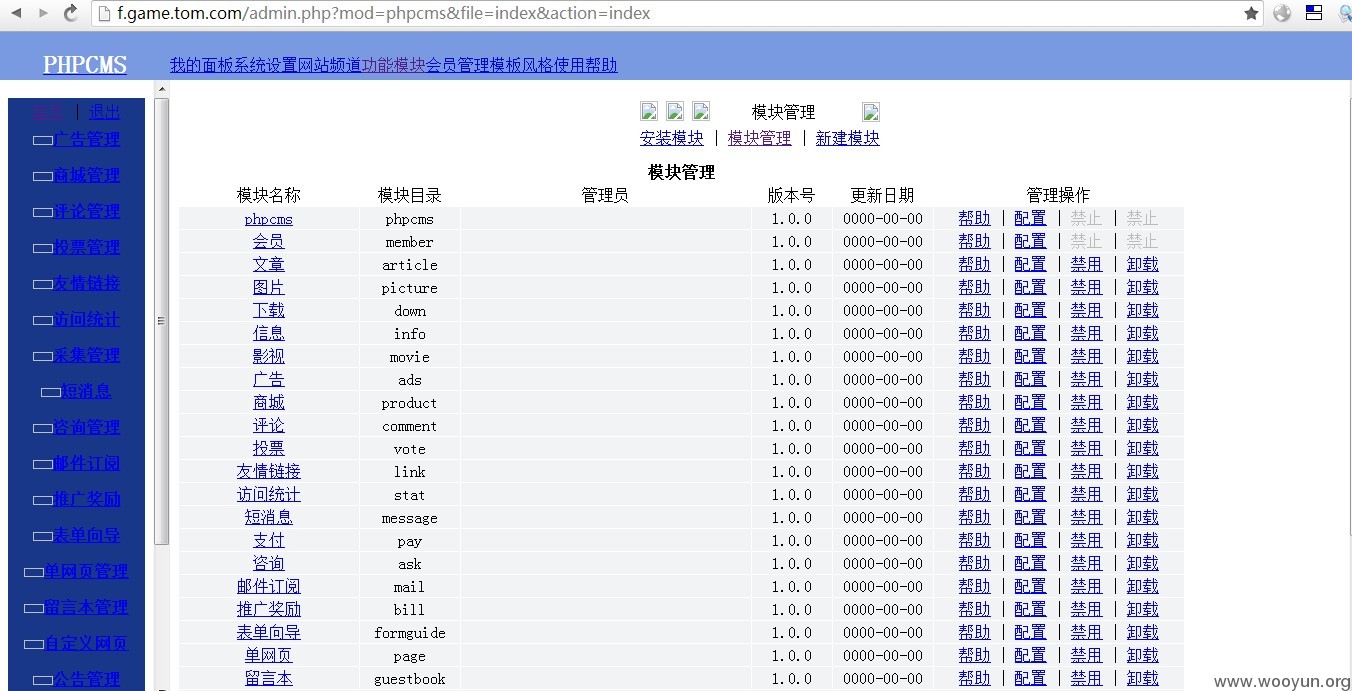The image size is (1352, 691).
Task: Click the broken image right of 模块管理 title
Action: coord(871,111)
